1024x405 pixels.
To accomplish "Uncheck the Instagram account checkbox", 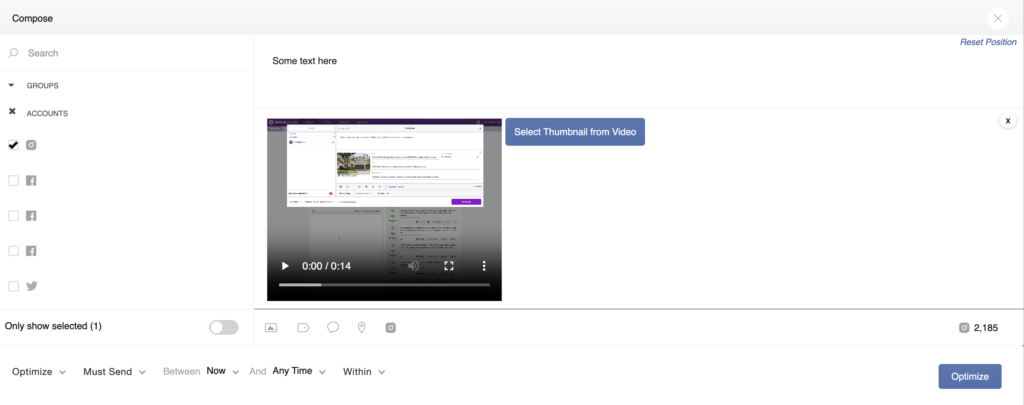I will pos(13,145).
